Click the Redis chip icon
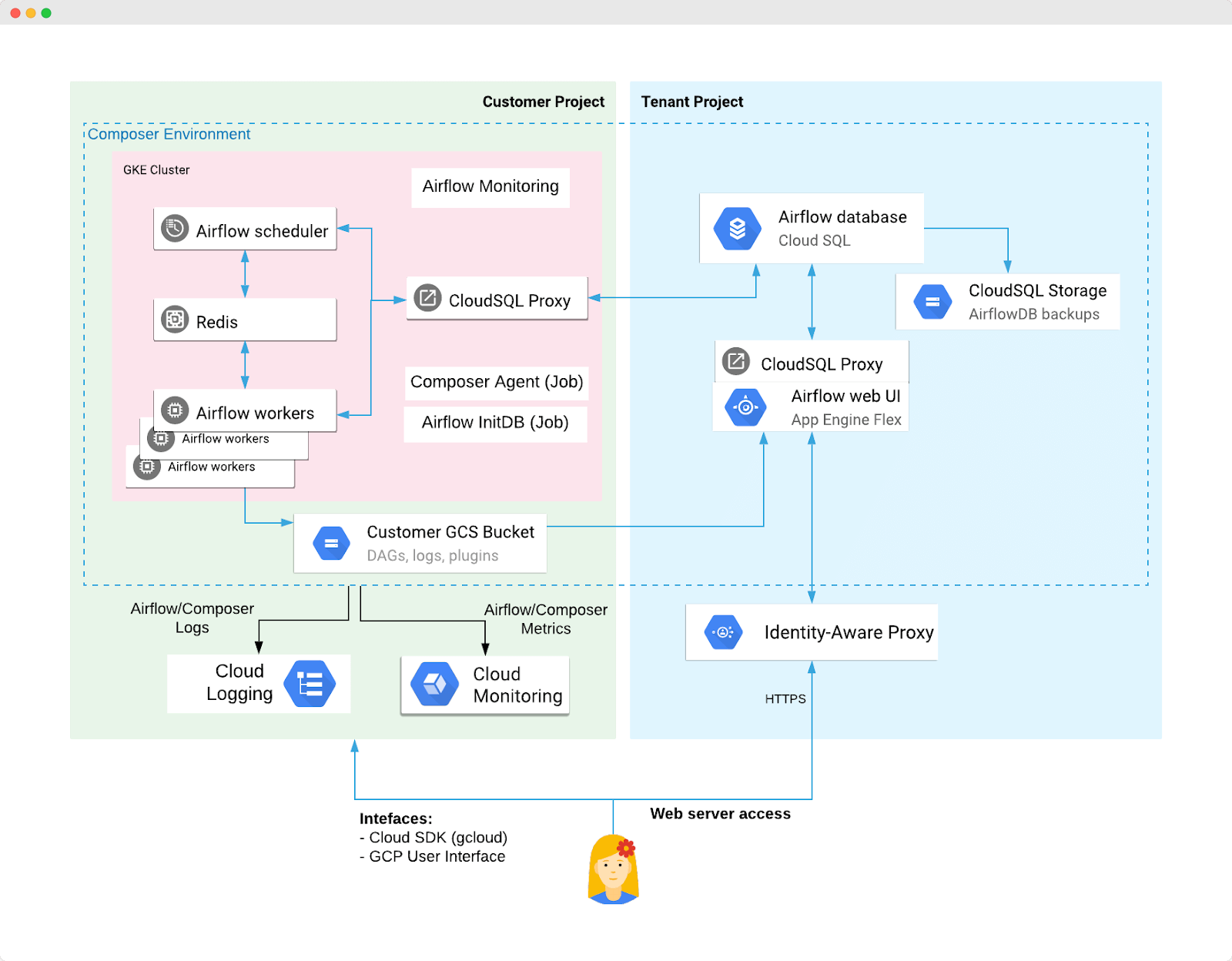Image resolution: width=1232 pixels, height=961 pixels. (175, 319)
